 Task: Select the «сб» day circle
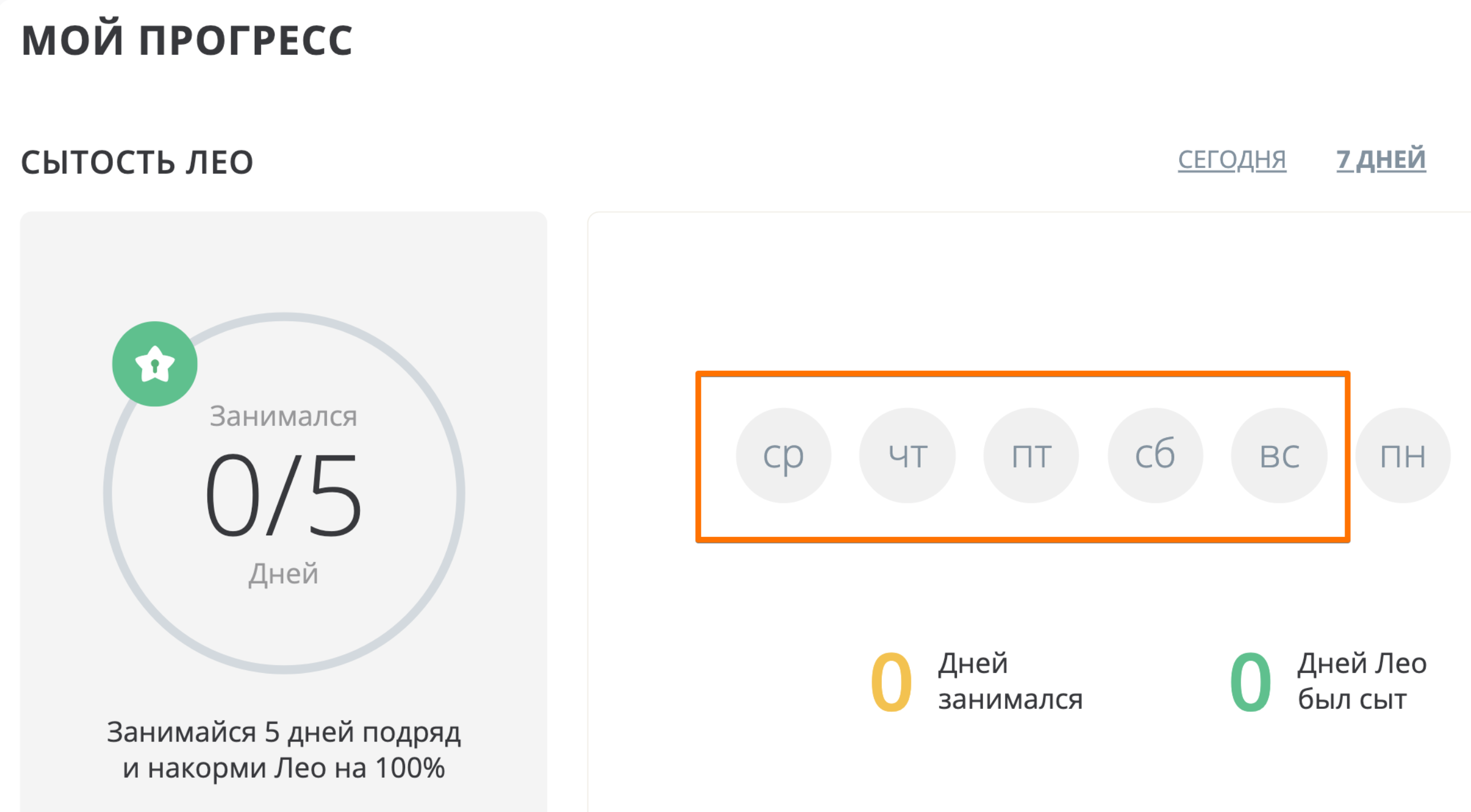click(1155, 456)
